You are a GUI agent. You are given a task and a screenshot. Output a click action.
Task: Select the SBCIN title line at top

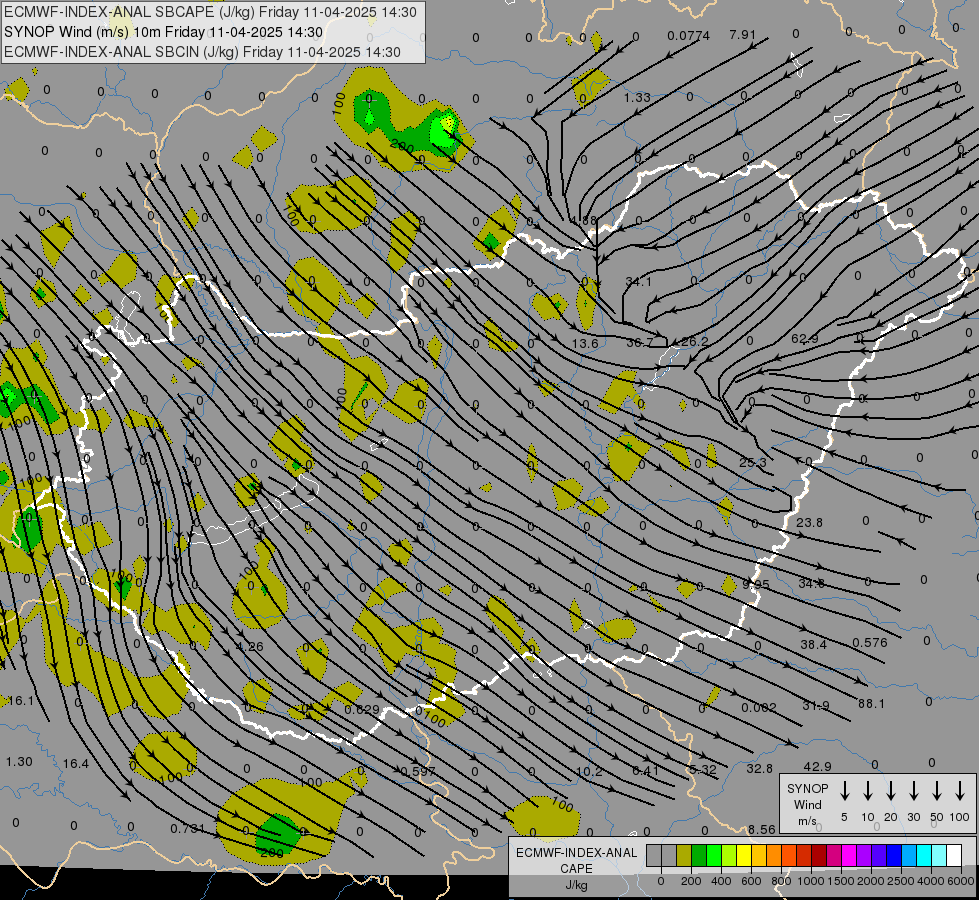202,52
